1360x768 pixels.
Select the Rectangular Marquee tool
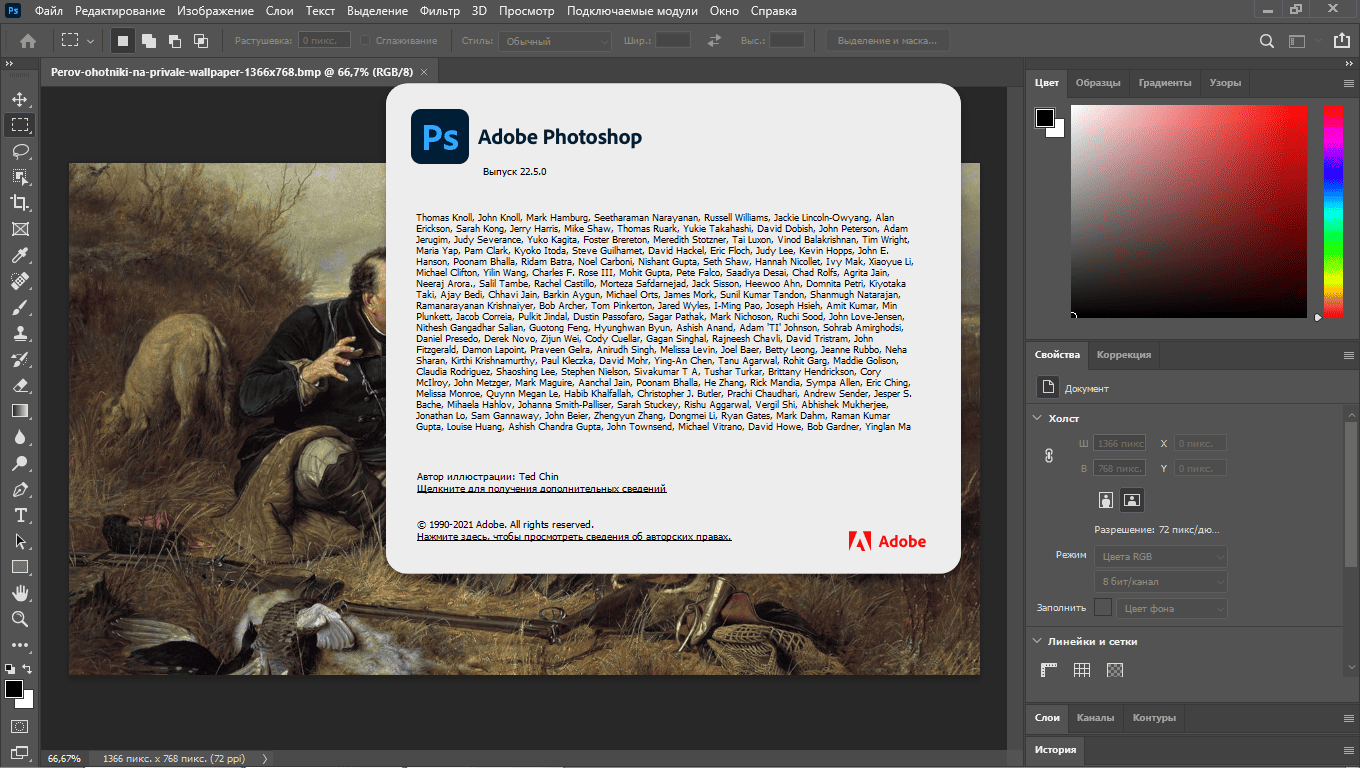point(19,125)
